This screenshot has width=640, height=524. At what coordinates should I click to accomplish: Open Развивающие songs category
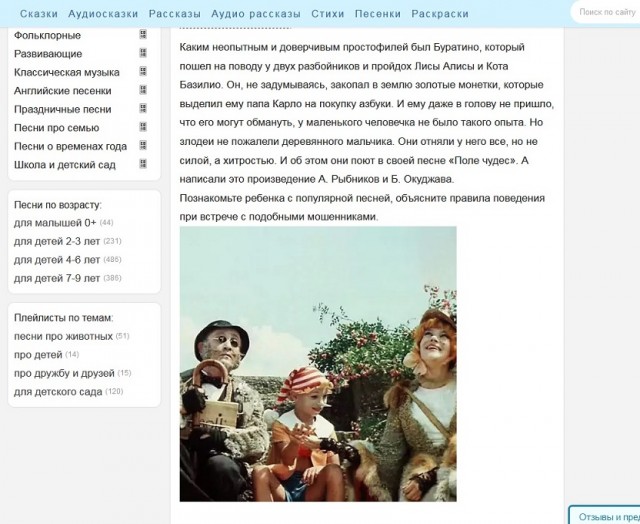pos(48,54)
